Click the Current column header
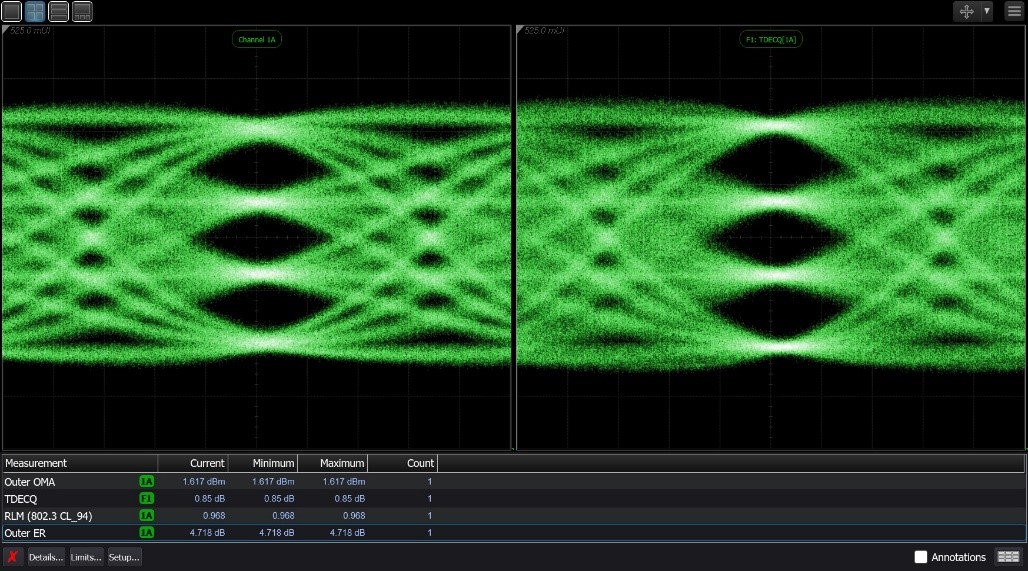The height and width of the screenshot is (571, 1028). coord(206,463)
